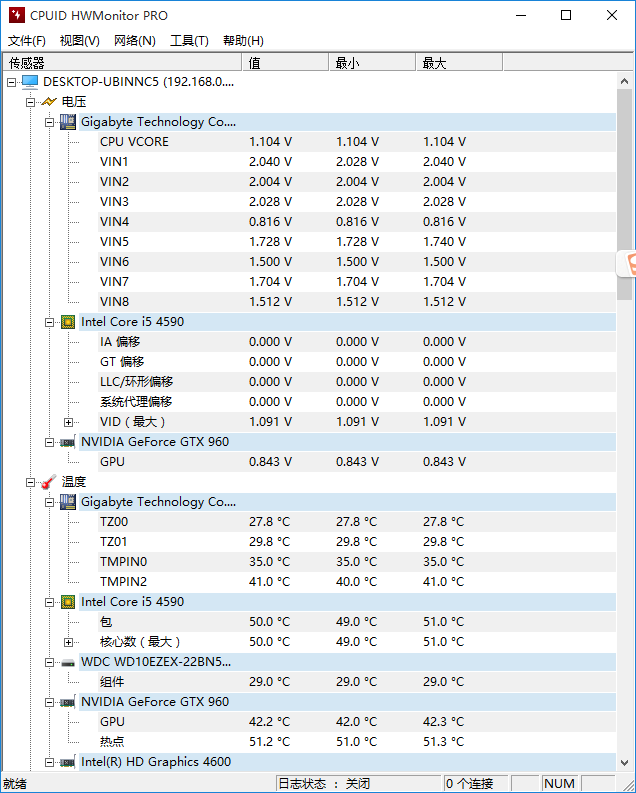This screenshot has height=793, width=636.
Task: Select the VIN5 voltage row
Action: (x=357, y=242)
